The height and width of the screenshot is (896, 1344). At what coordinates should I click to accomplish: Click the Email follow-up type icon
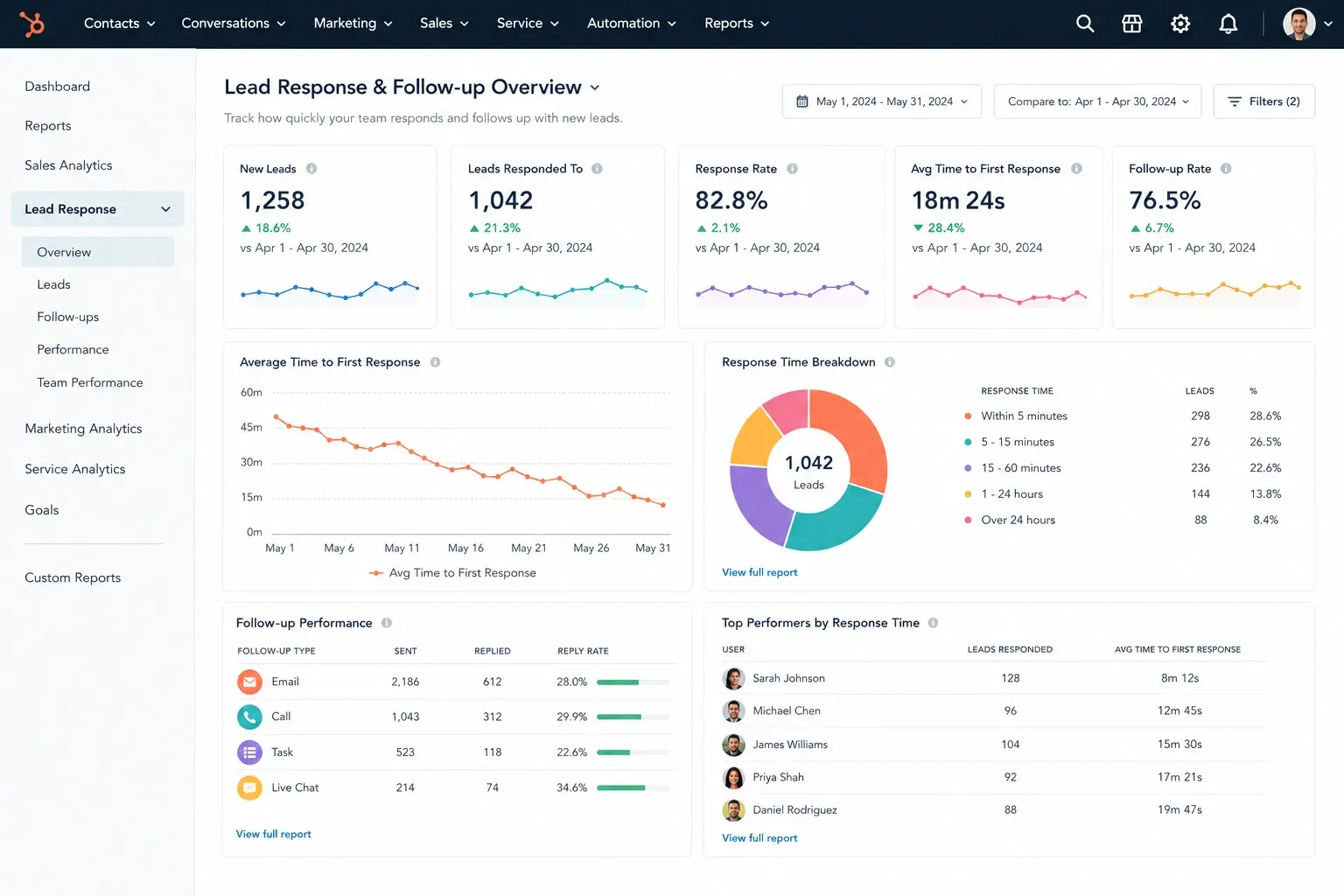tap(249, 682)
